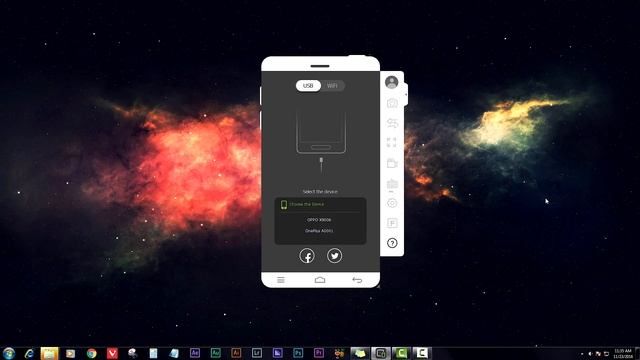Screen dimensions: 640x360
Task: Open the white C recorder icon on taskbar
Action: 422,353
